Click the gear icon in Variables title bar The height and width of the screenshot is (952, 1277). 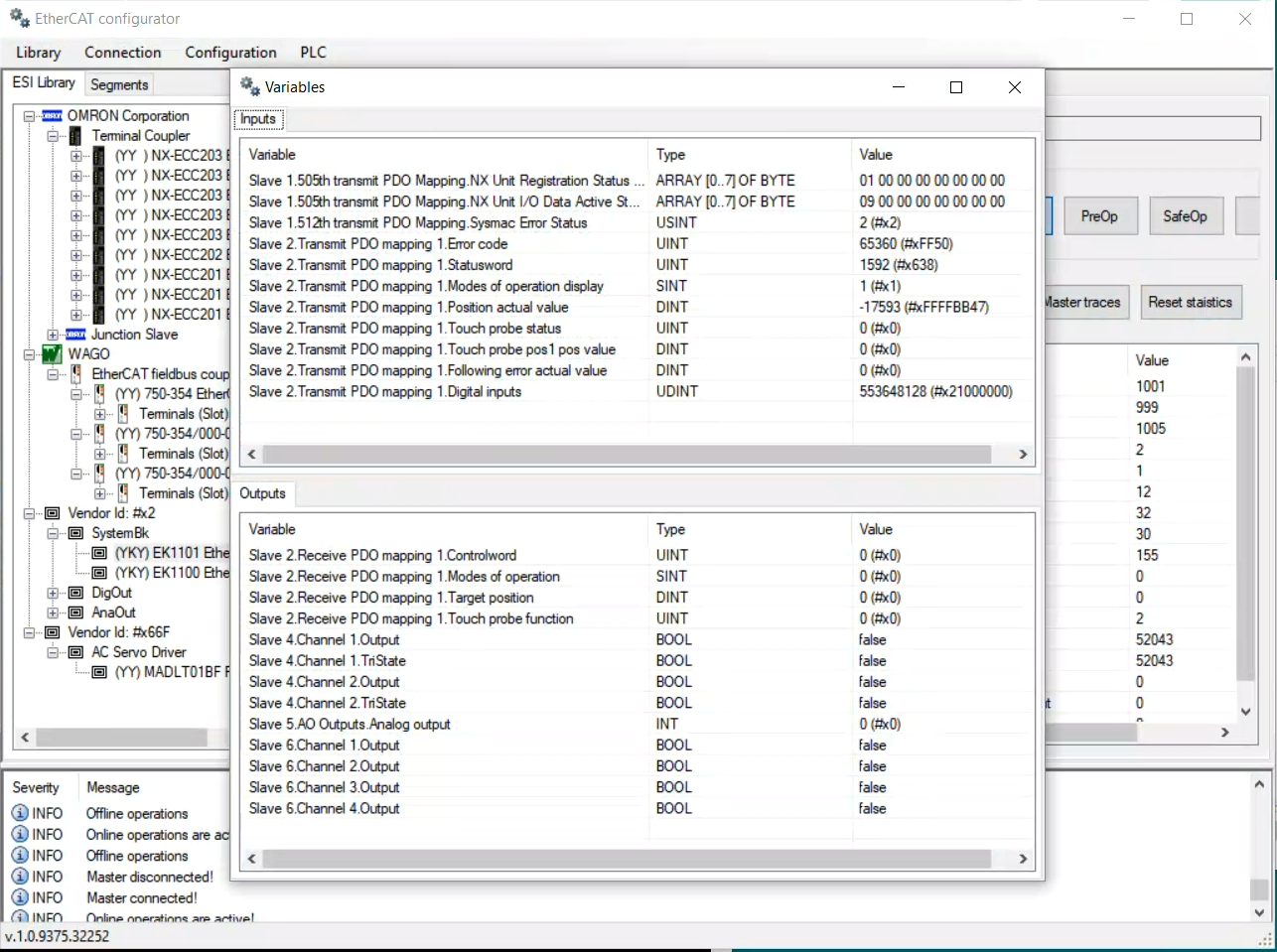pyautogui.click(x=249, y=86)
